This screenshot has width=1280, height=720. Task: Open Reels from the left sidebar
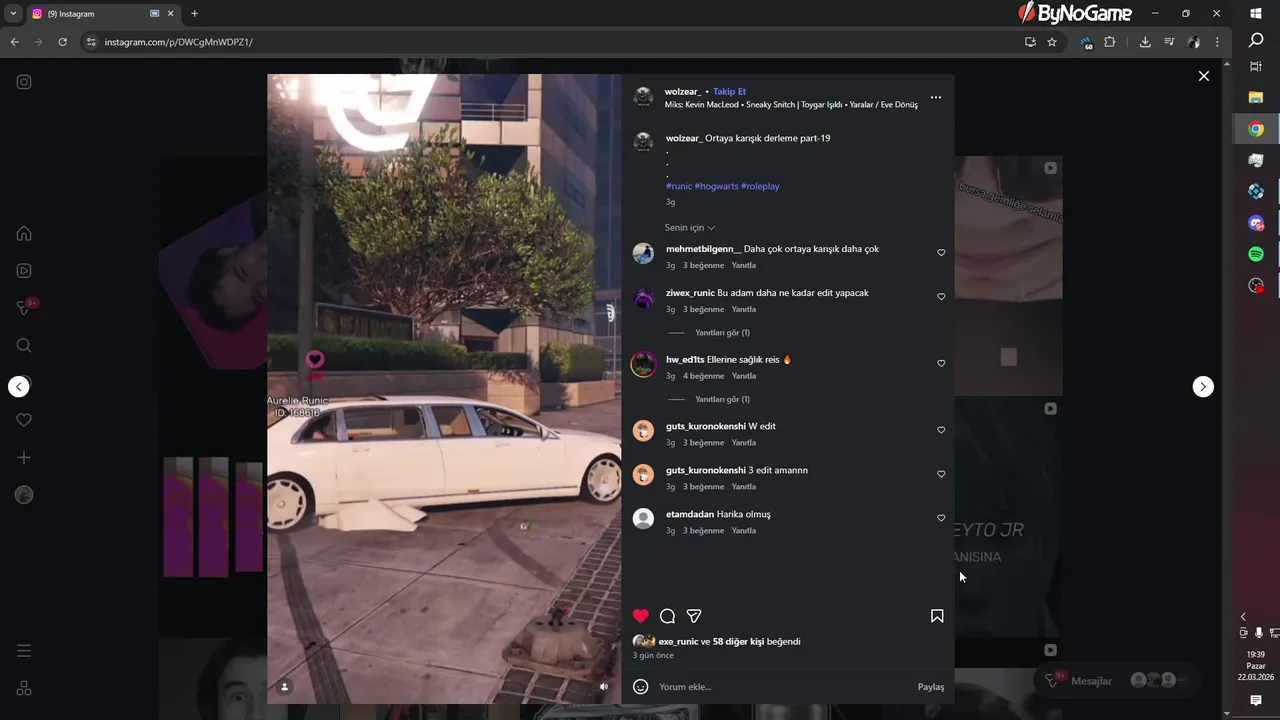tap(24, 271)
